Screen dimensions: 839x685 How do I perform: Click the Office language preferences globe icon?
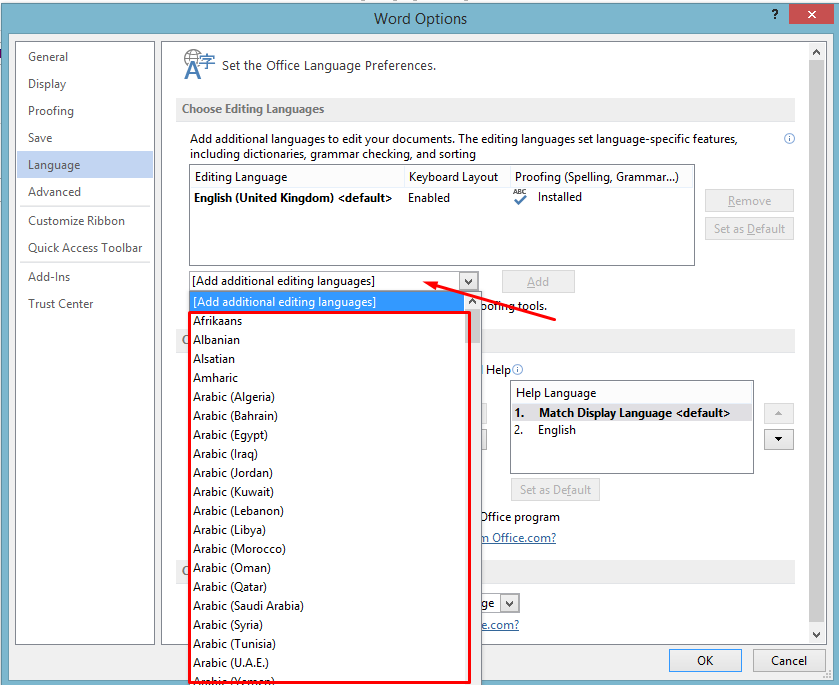199,65
